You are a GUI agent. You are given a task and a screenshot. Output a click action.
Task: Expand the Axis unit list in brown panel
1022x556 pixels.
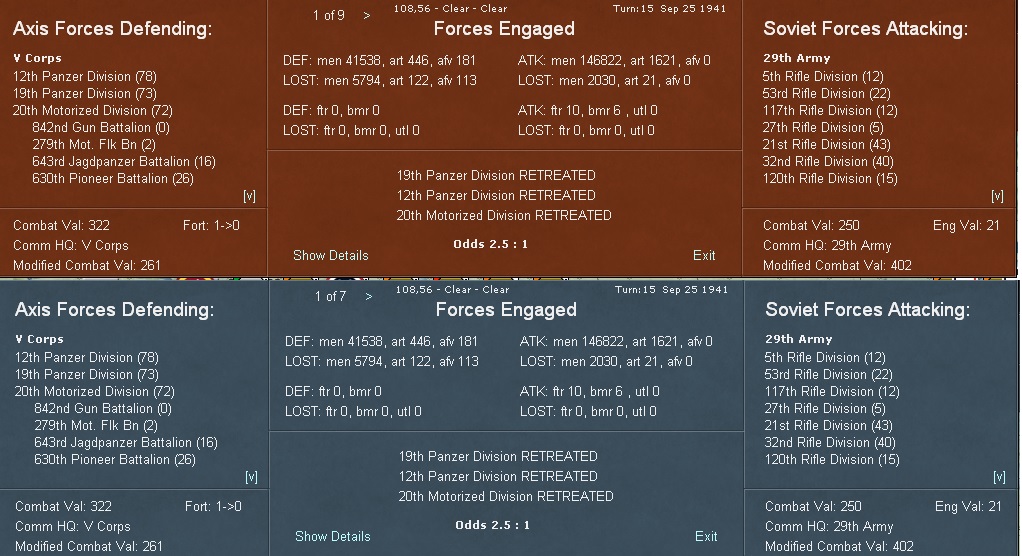249,196
